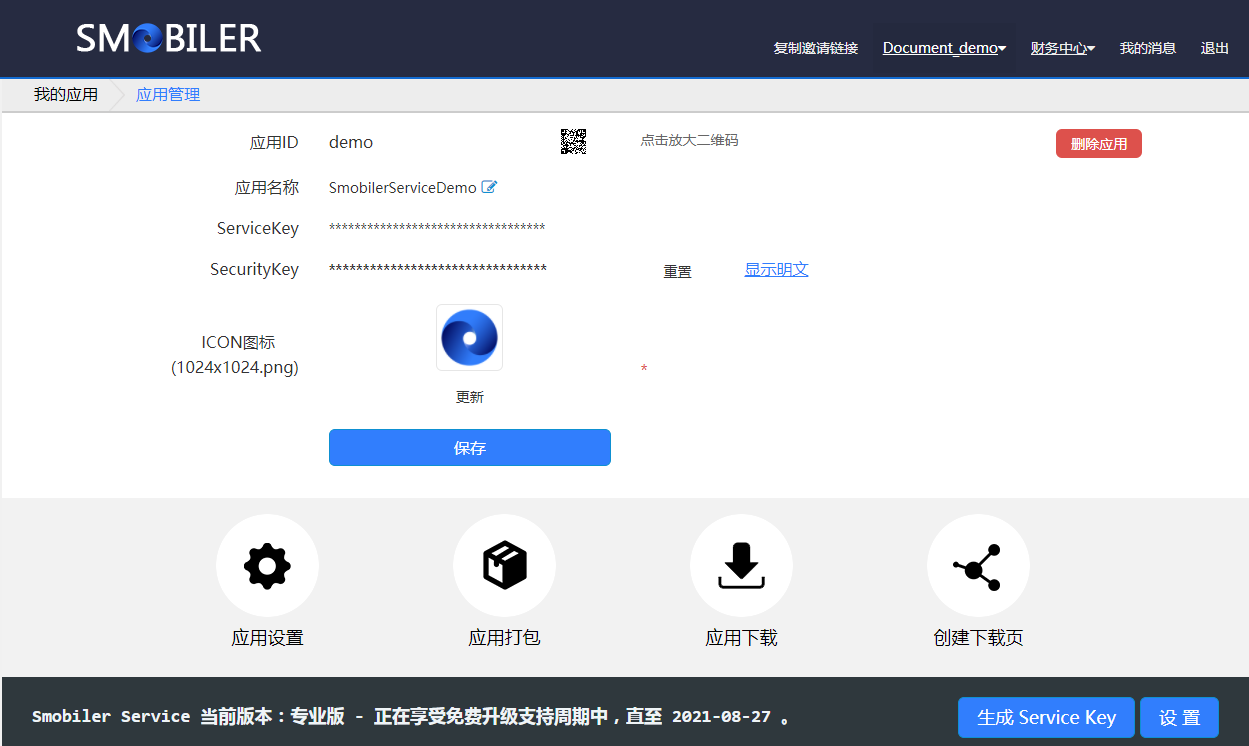The image size is (1249, 746).
Task: Click the Smobiler Service version text
Action: click(x=410, y=717)
